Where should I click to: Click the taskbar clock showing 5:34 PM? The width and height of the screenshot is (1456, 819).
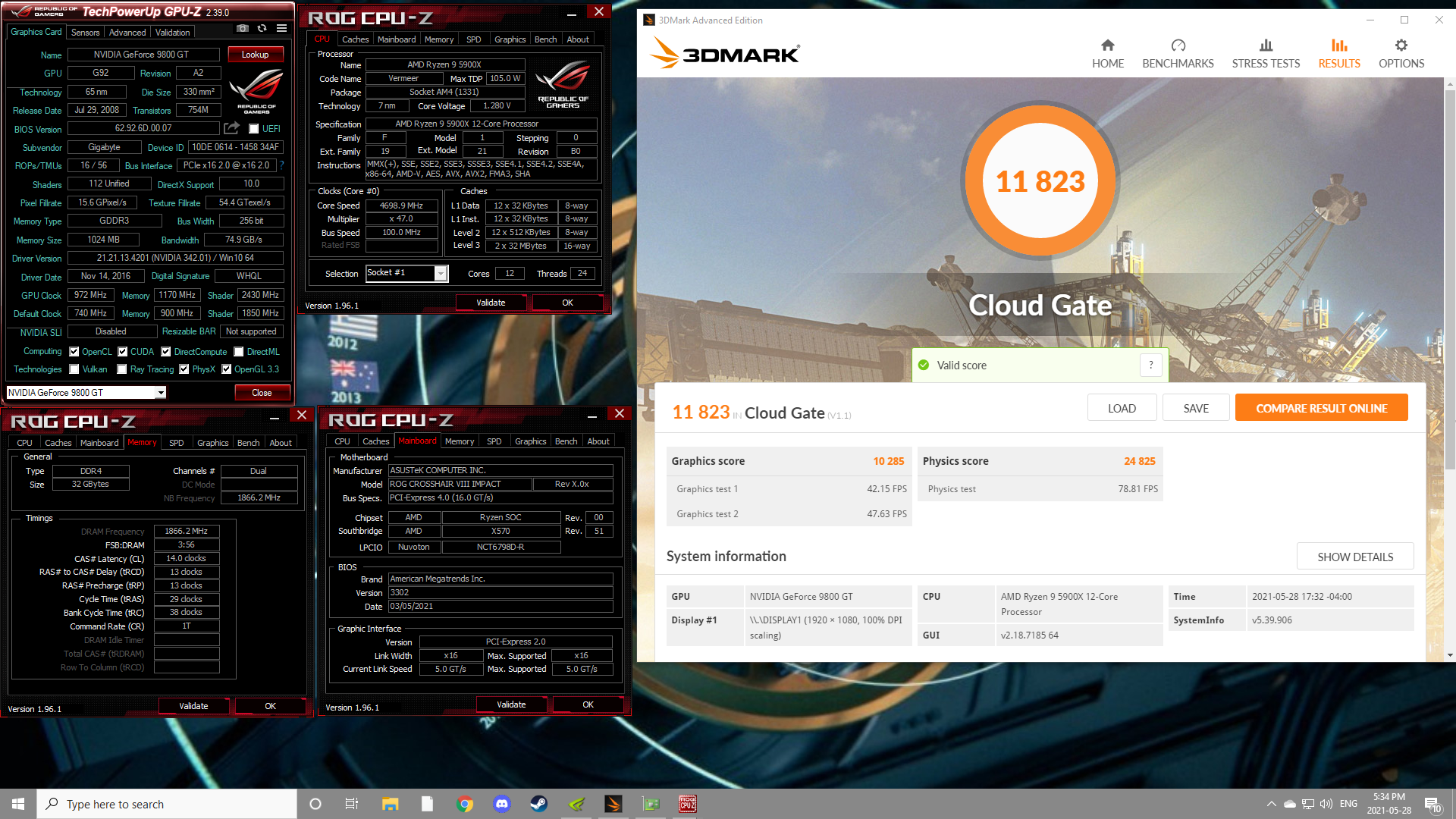pyautogui.click(x=1389, y=804)
